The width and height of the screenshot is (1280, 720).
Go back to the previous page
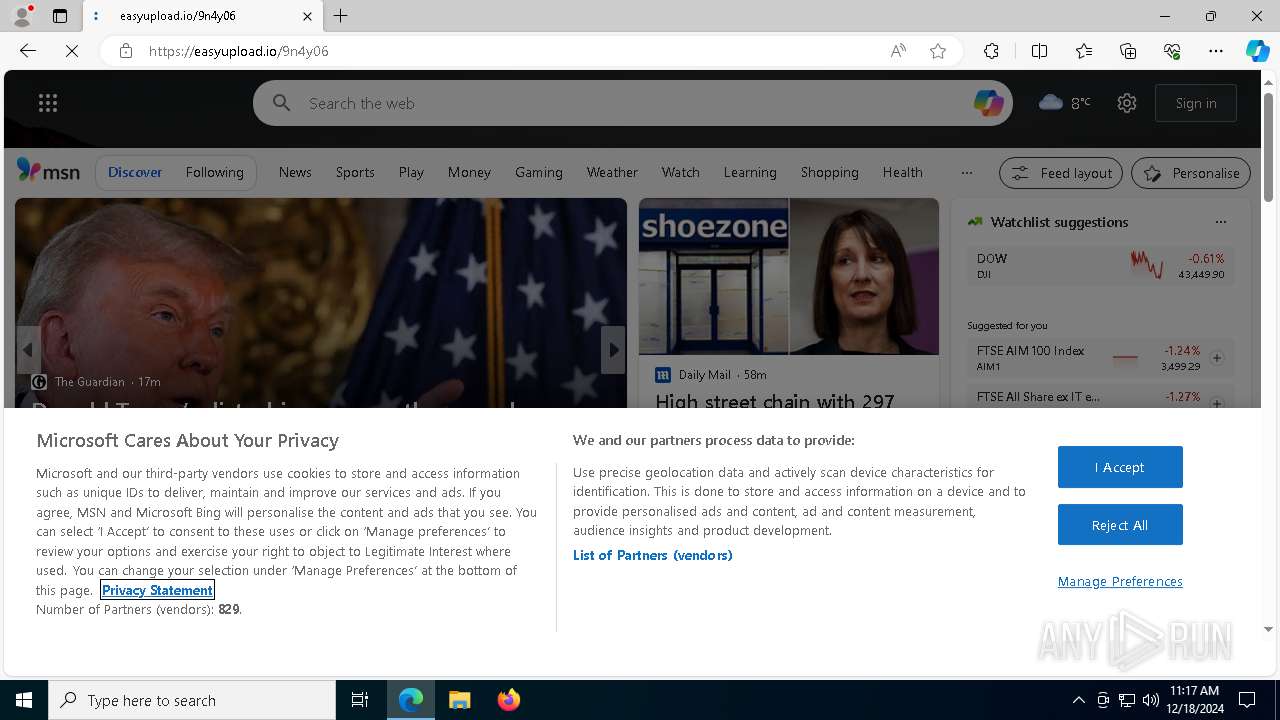(28, 51)
